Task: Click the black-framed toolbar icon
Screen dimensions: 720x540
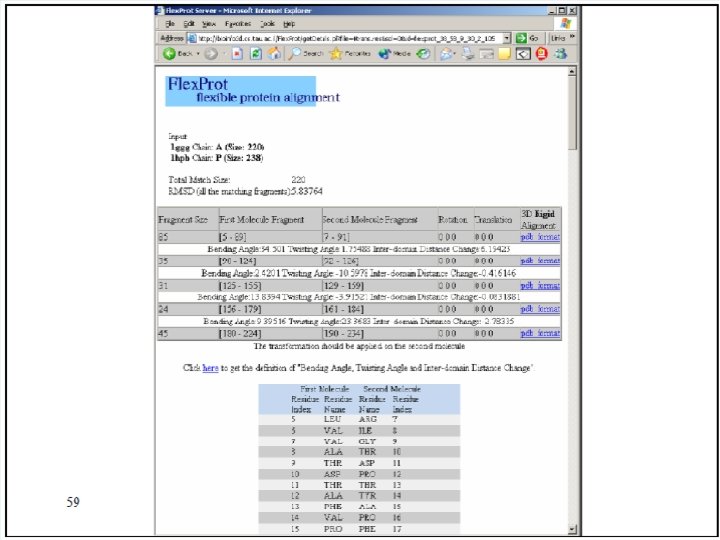Action: point(523,54)
